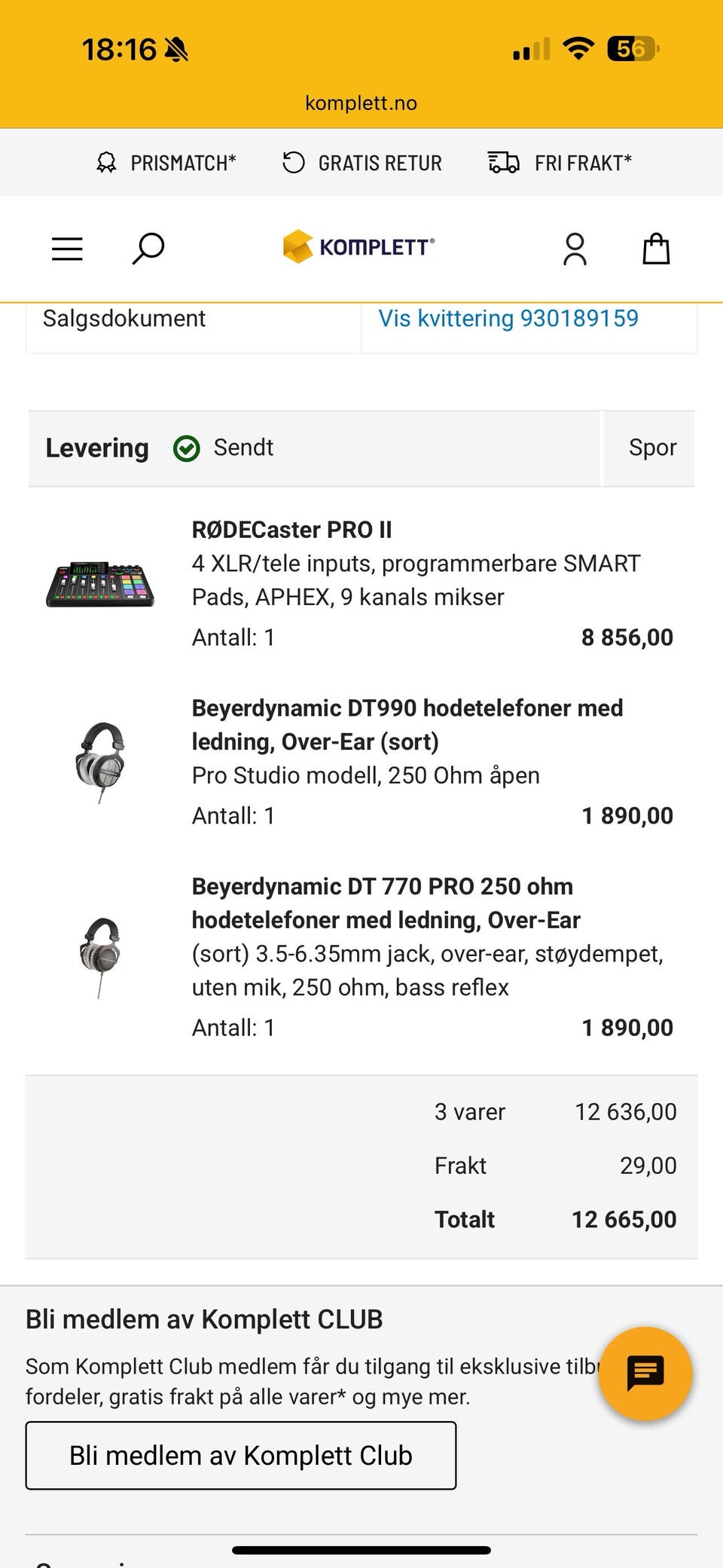
Task: Open the user account icon
Action: (575, 249)
